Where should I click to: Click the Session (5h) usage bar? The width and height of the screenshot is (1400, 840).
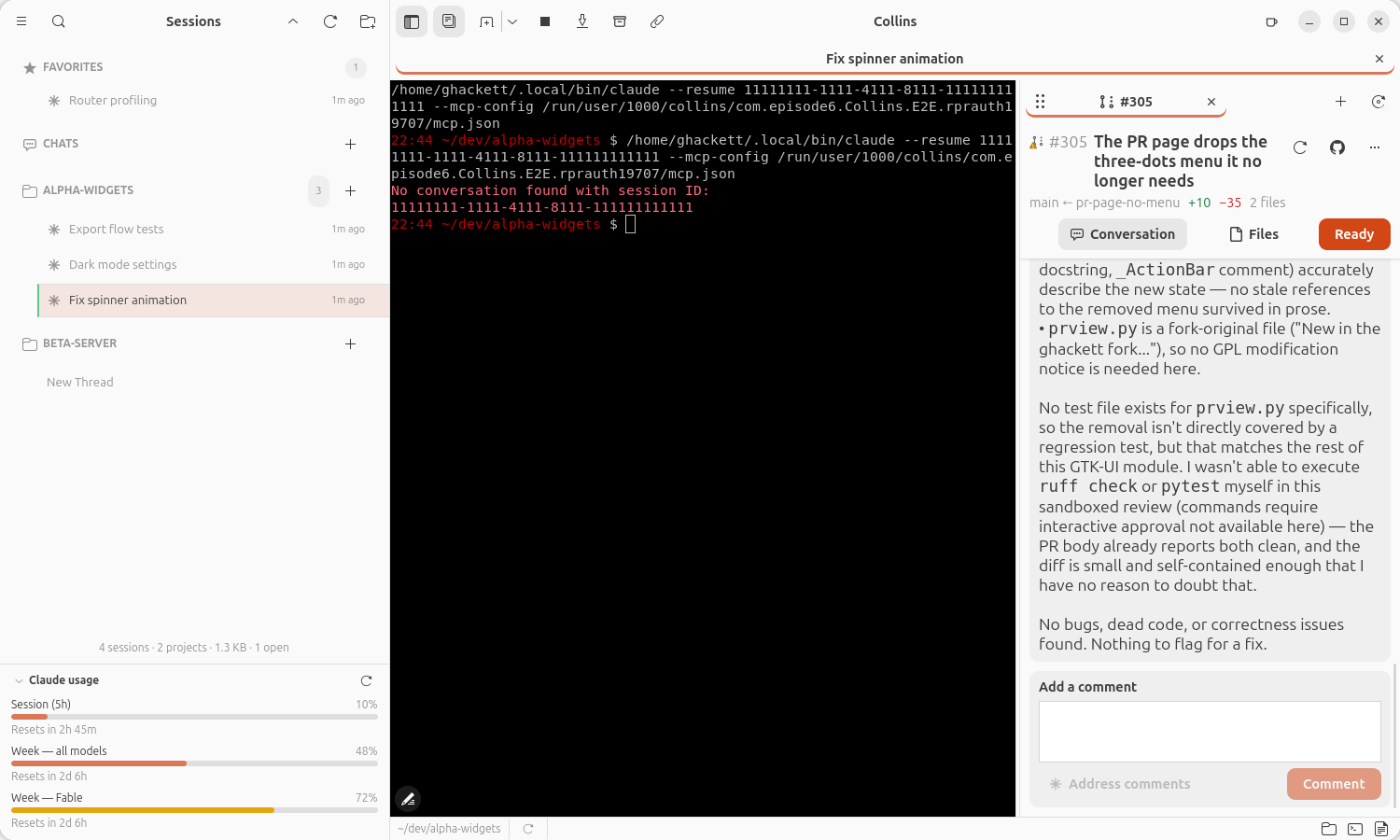(194, 717)
